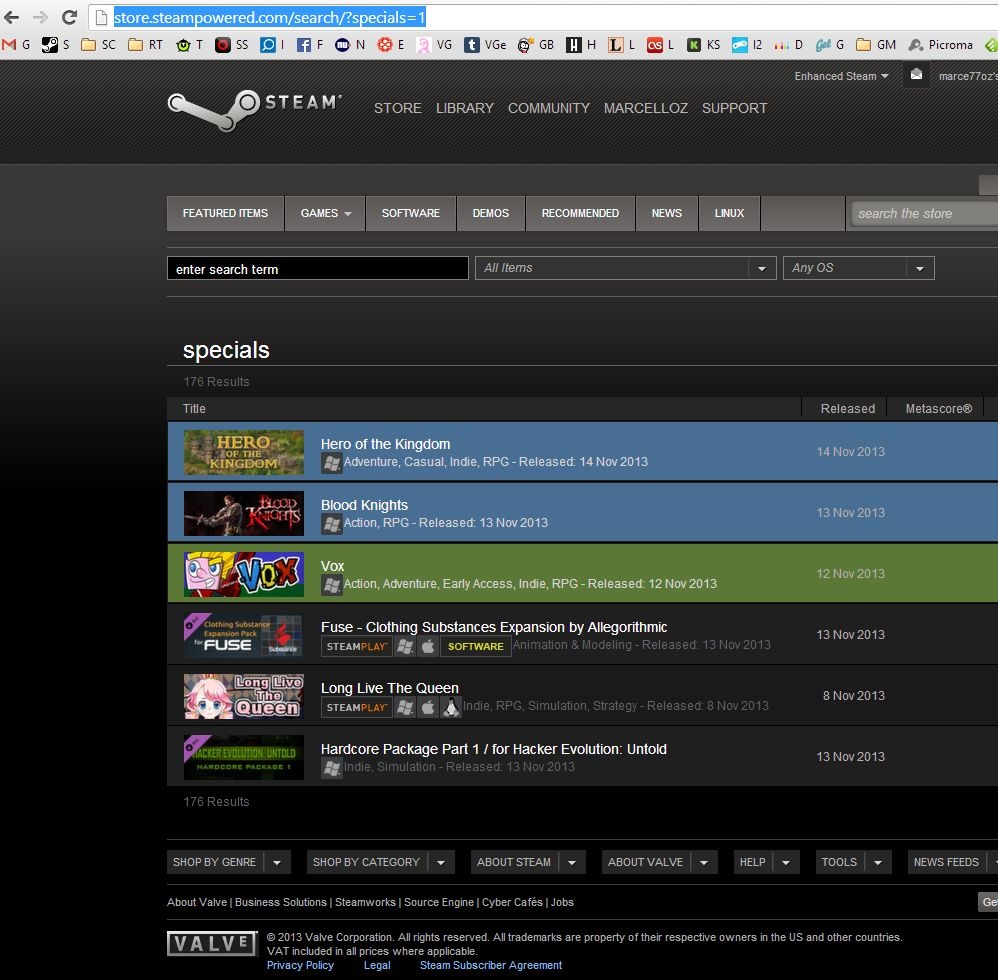Go back with the browser back arrow

[11, 17]
